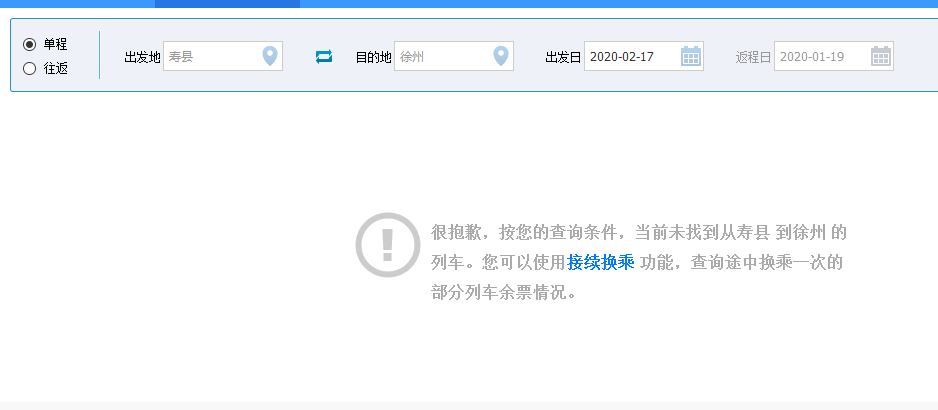Viewport: 938px width, 410px height.
Task: Click the dark blue tab in top bar
Action: pyautogui.click(x=227, y=4)
